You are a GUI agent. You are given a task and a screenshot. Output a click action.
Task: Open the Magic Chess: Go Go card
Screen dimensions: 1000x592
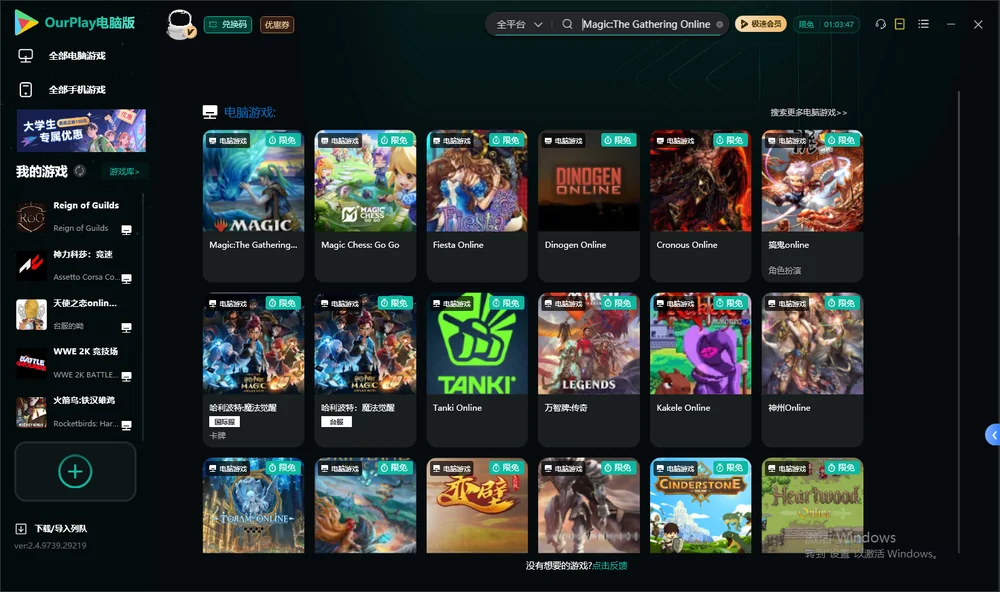(x=365, y=205)
